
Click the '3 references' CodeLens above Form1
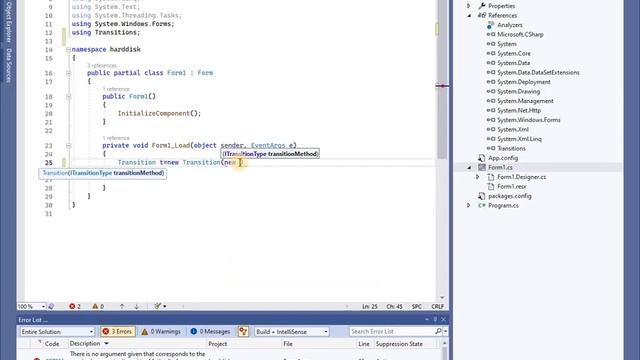(102, 66)
